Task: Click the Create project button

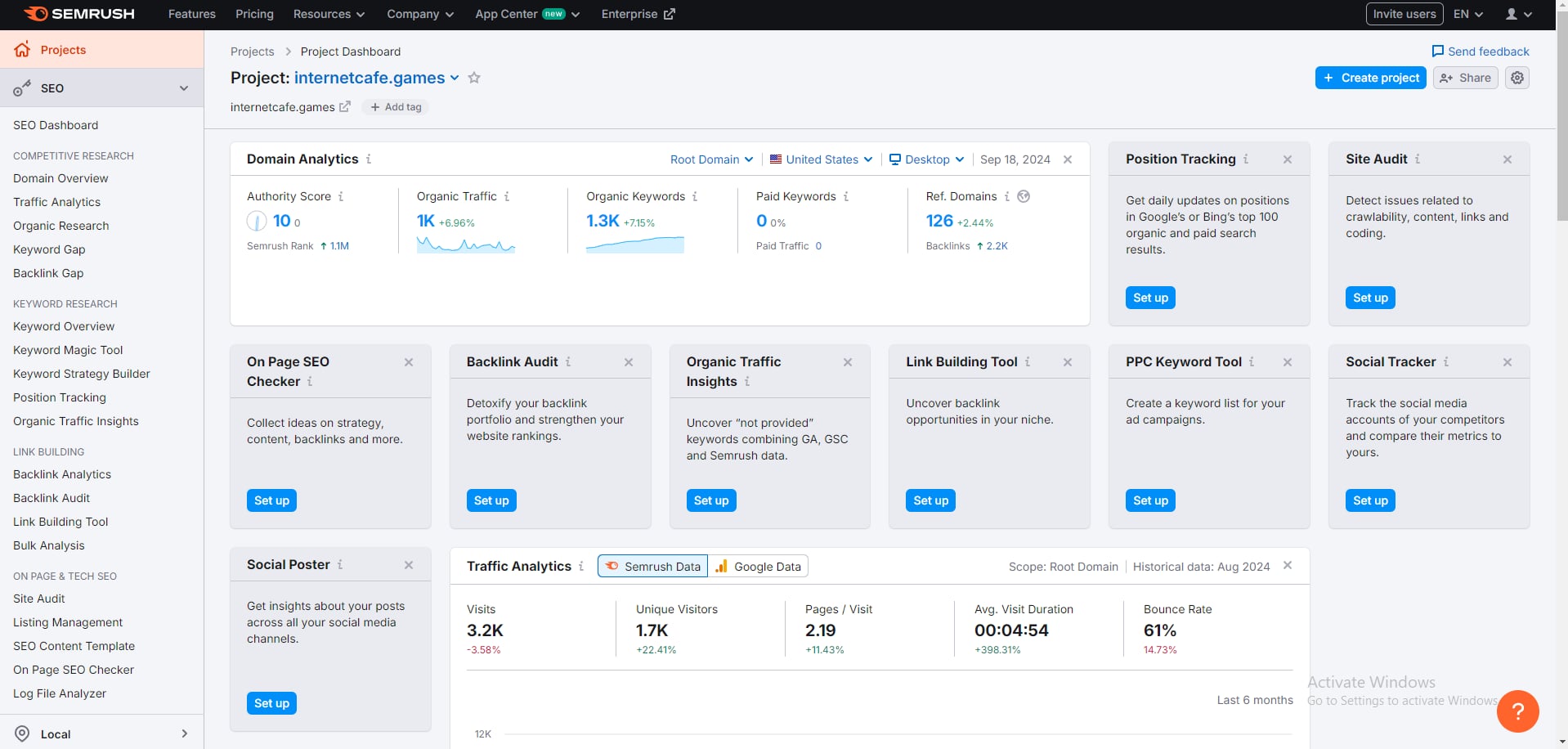Action: [1370, 78]
